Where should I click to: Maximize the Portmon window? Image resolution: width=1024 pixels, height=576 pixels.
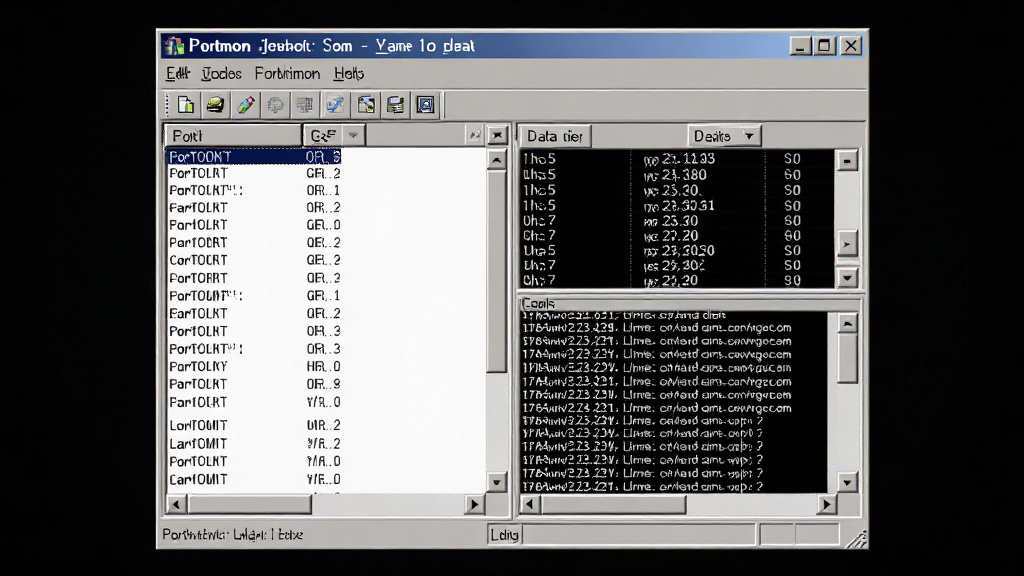(x=825, y=46)
